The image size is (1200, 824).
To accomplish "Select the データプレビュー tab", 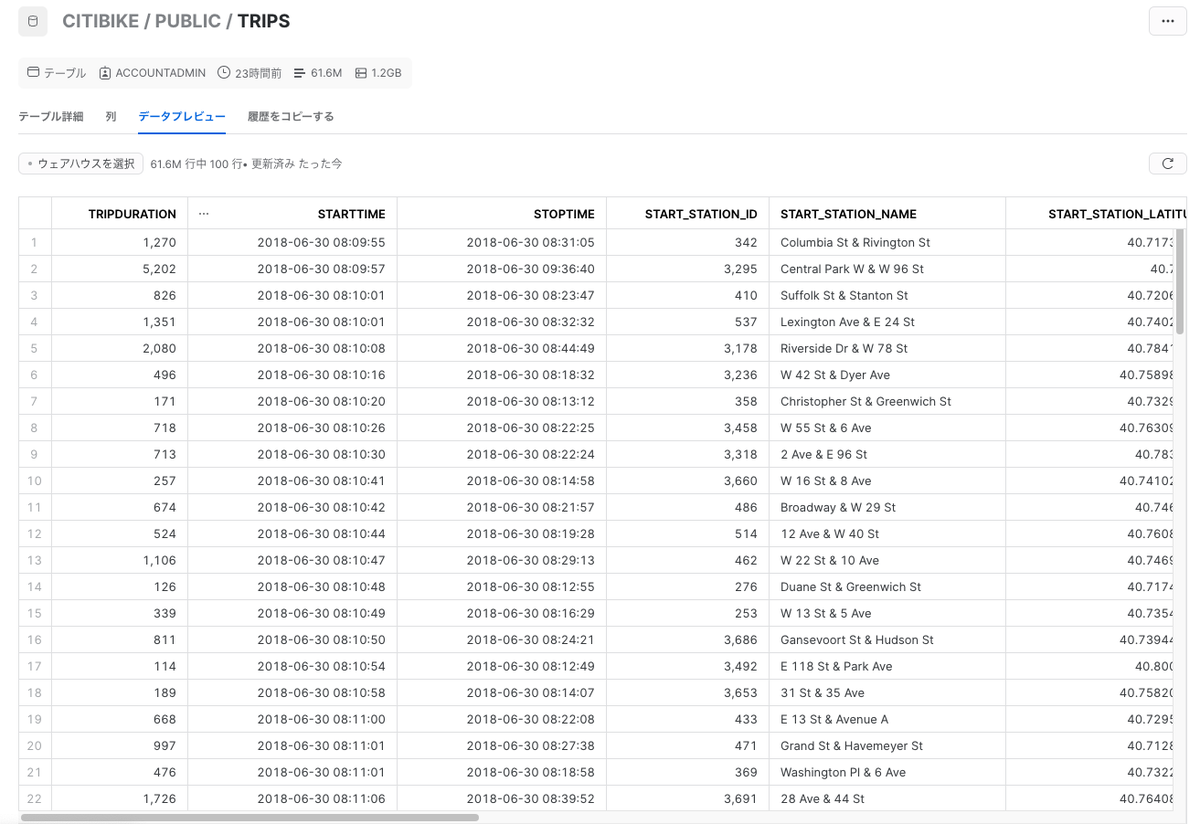I will click(x=182, y=117).
